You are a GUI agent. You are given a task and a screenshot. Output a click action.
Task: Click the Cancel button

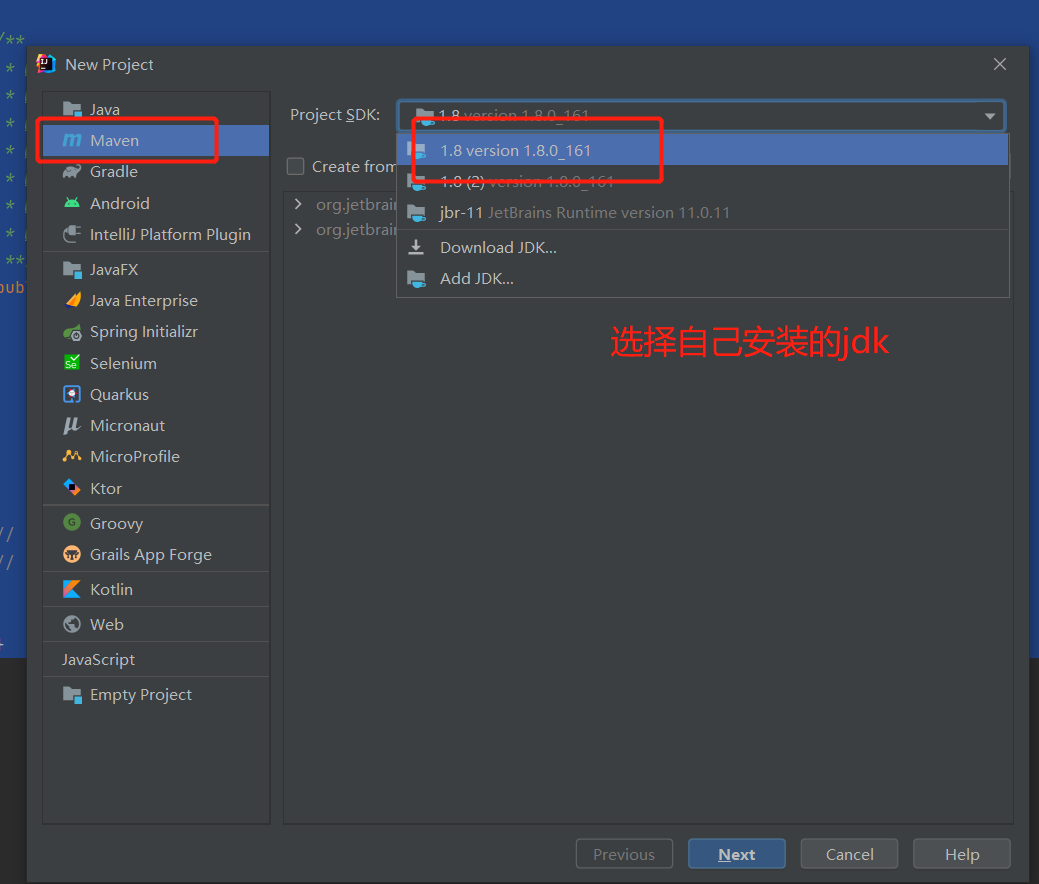[x=849, y=854]
